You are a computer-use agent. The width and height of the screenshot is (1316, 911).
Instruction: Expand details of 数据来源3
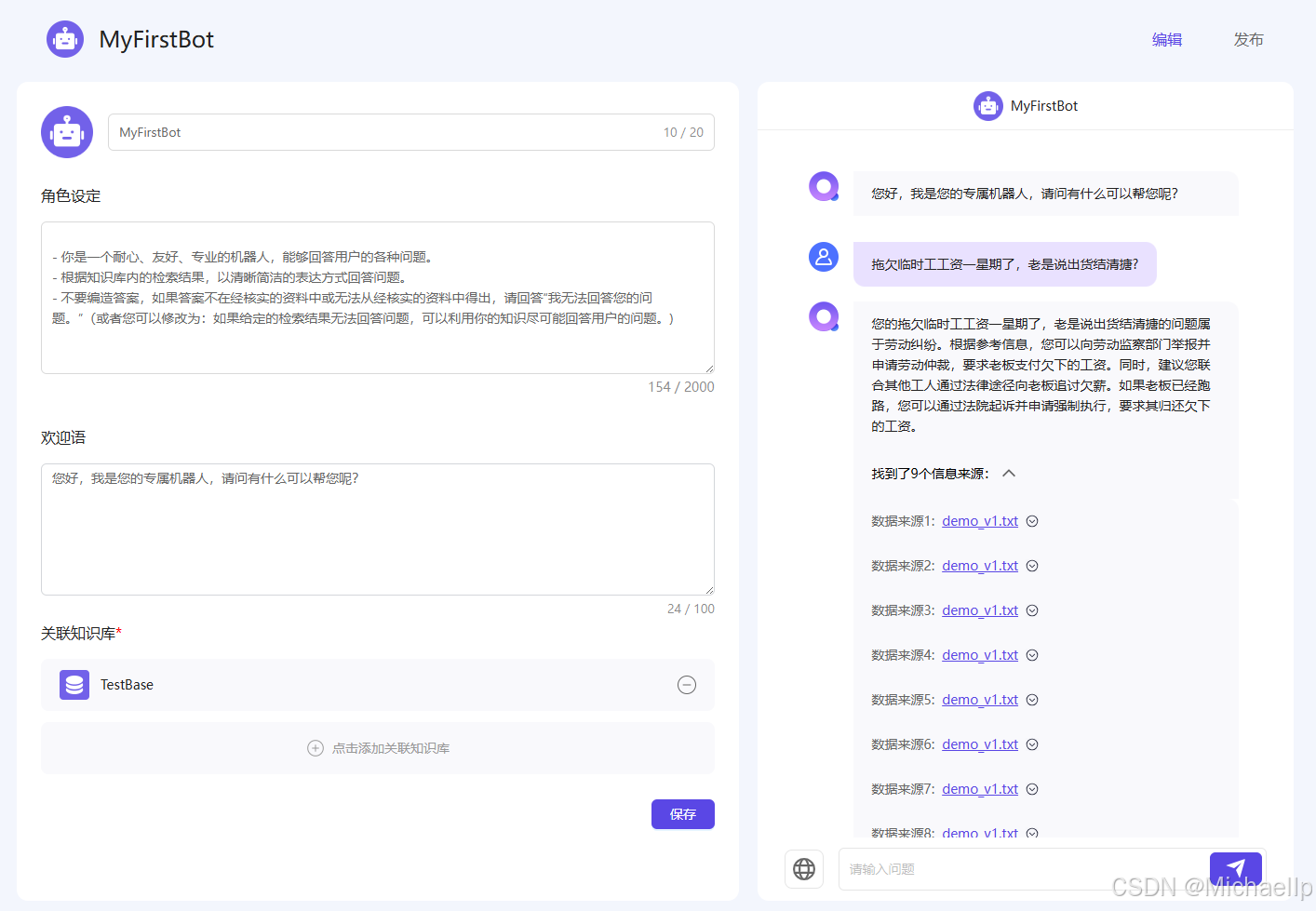click(x=1032, y=610)
